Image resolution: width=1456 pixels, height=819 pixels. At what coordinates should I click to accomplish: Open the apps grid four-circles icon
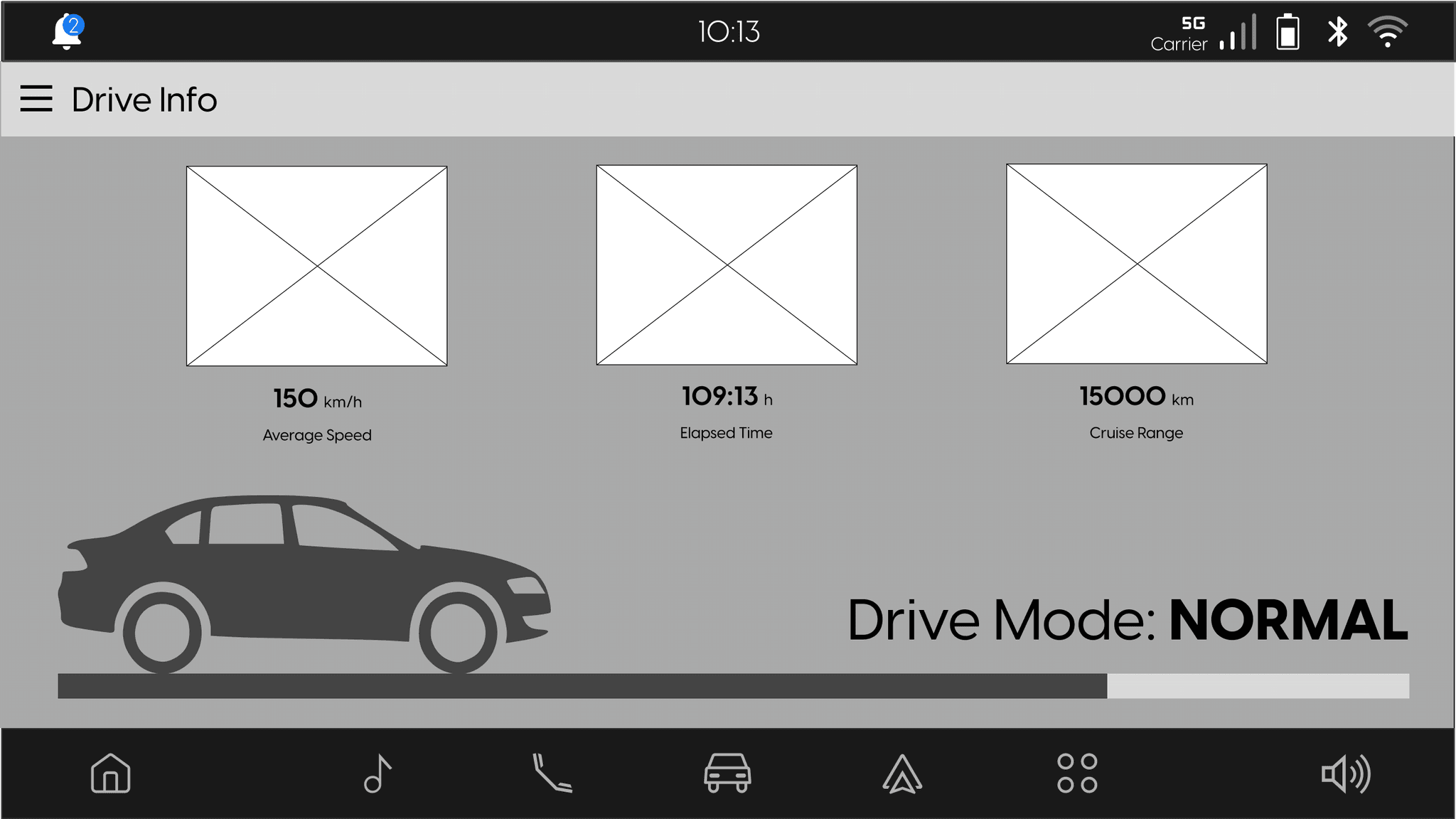(x=1077, y=773)
